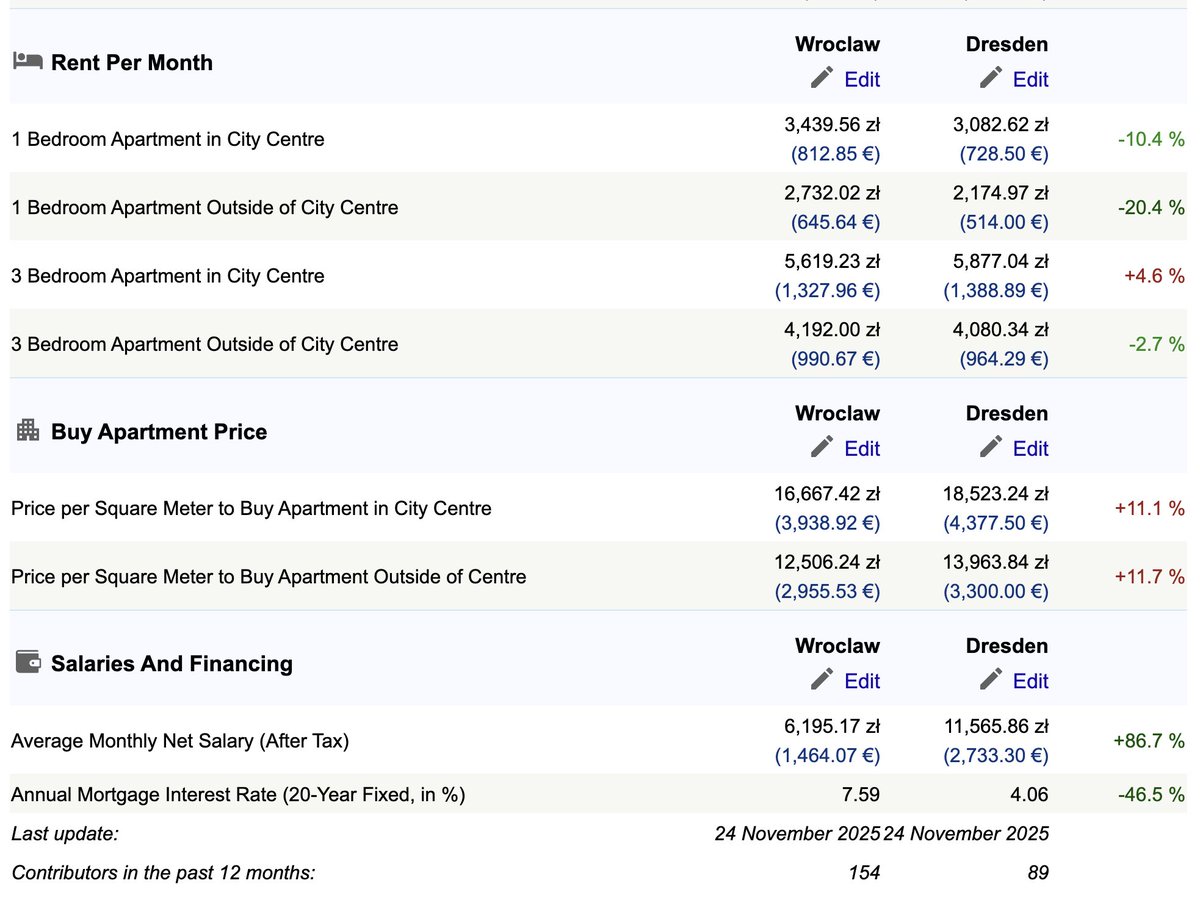
Task: Click the -10.4 % difference
Action: (x=1151, y=140)
